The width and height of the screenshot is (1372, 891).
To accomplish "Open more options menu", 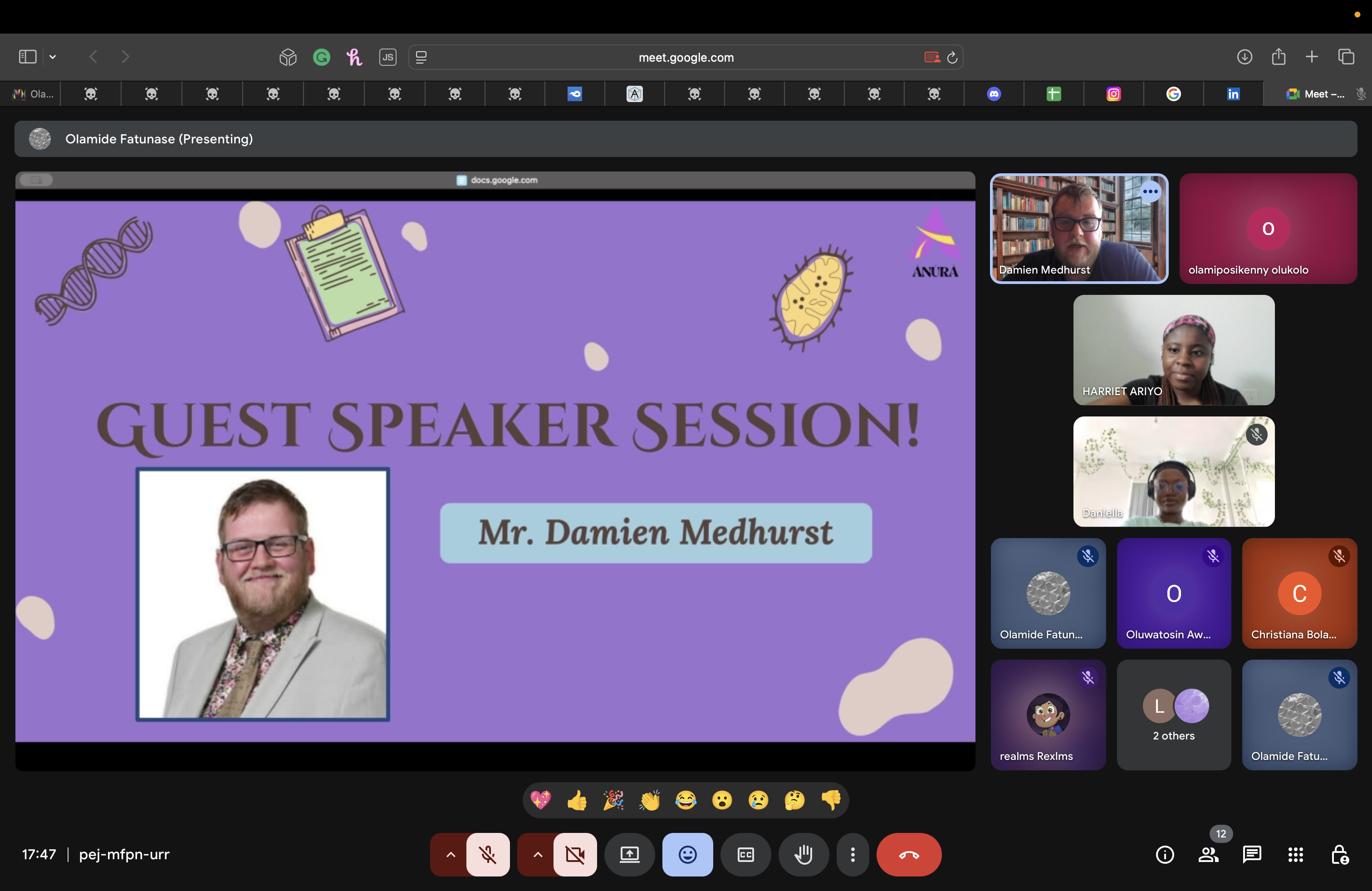I will pyautogui.click(x=853, y=854).
